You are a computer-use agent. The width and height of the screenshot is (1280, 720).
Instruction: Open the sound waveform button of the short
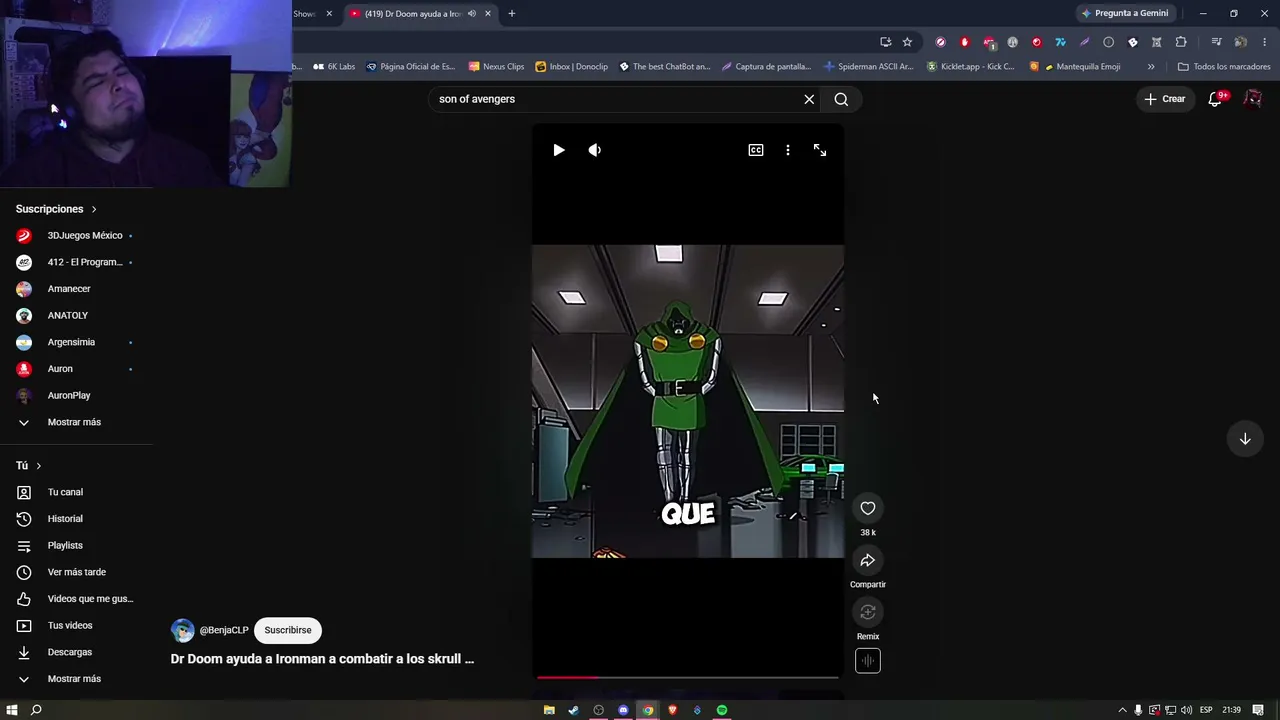point(868,661)
